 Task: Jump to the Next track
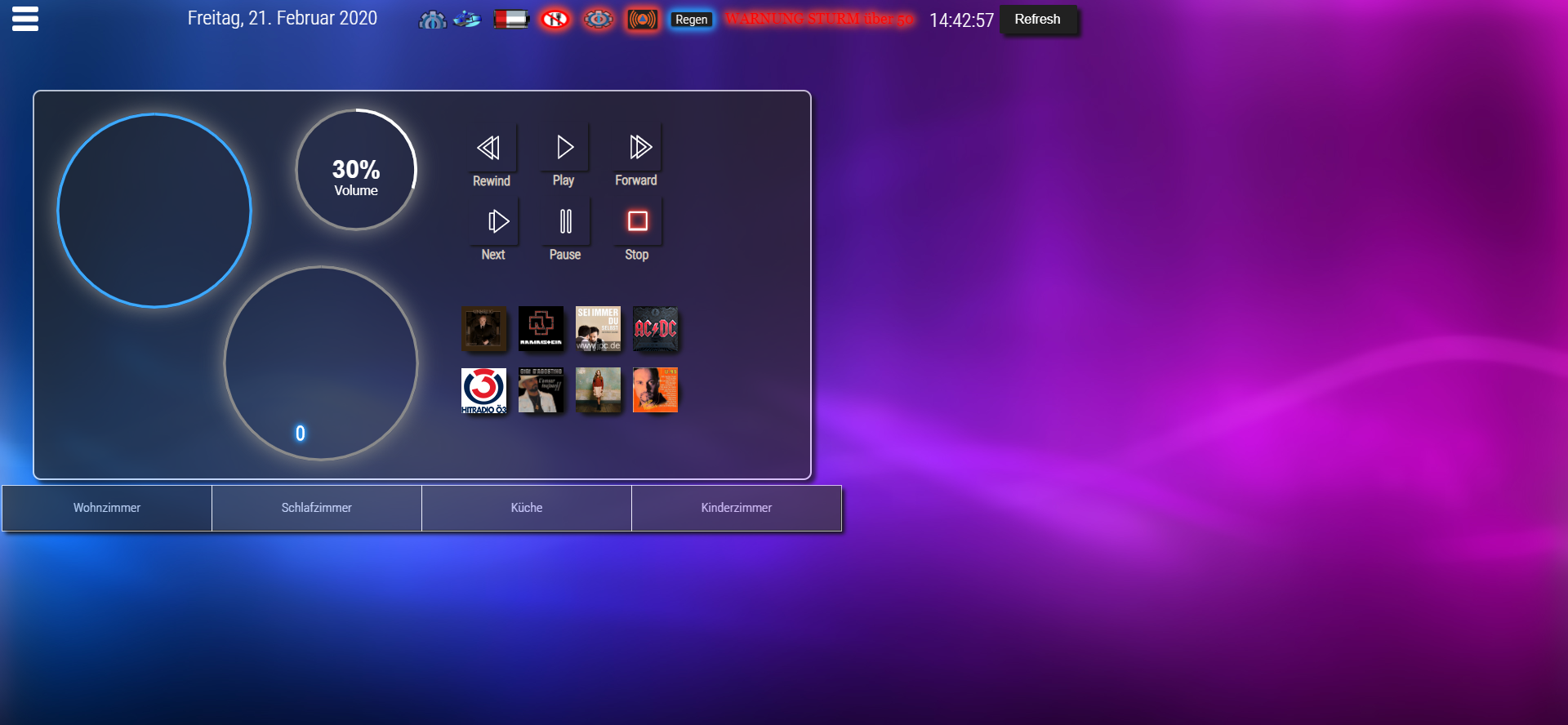[x=497, y=221]
